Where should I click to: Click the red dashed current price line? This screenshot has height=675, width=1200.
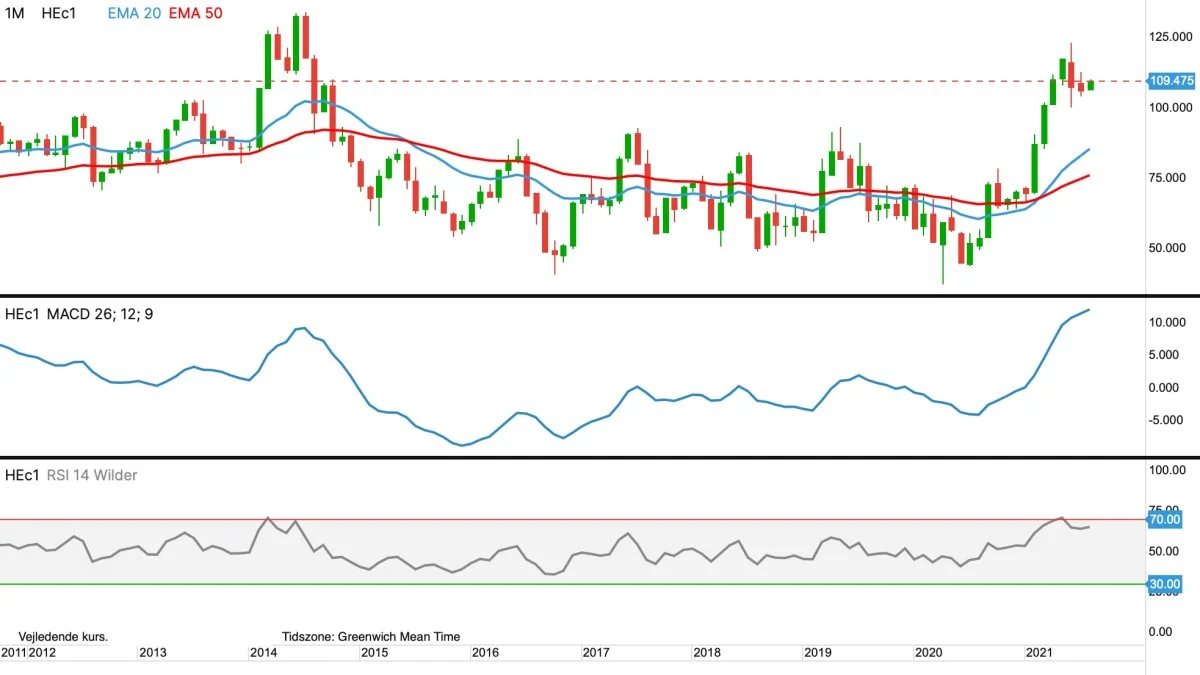(x=600, y=81)
